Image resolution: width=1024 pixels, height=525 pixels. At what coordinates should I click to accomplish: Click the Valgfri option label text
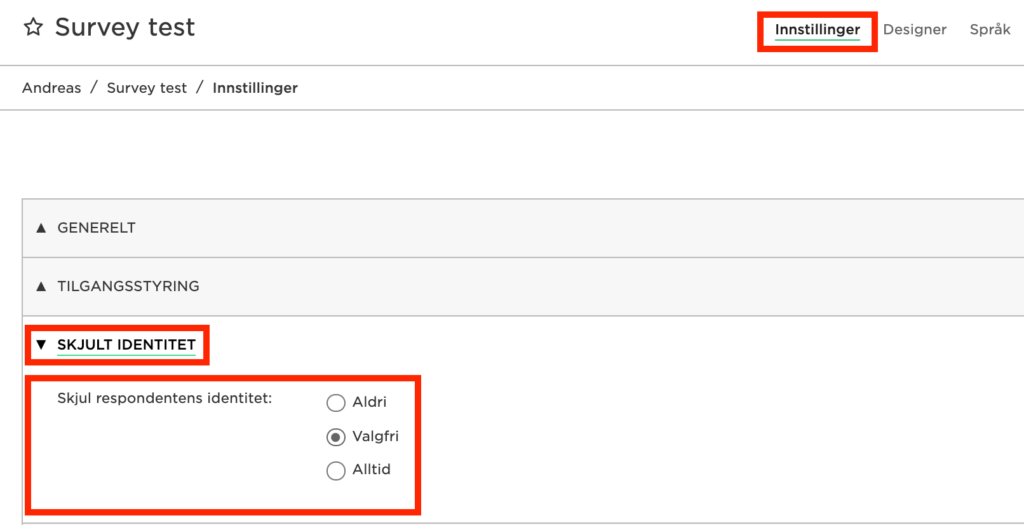tap(375, 436)
